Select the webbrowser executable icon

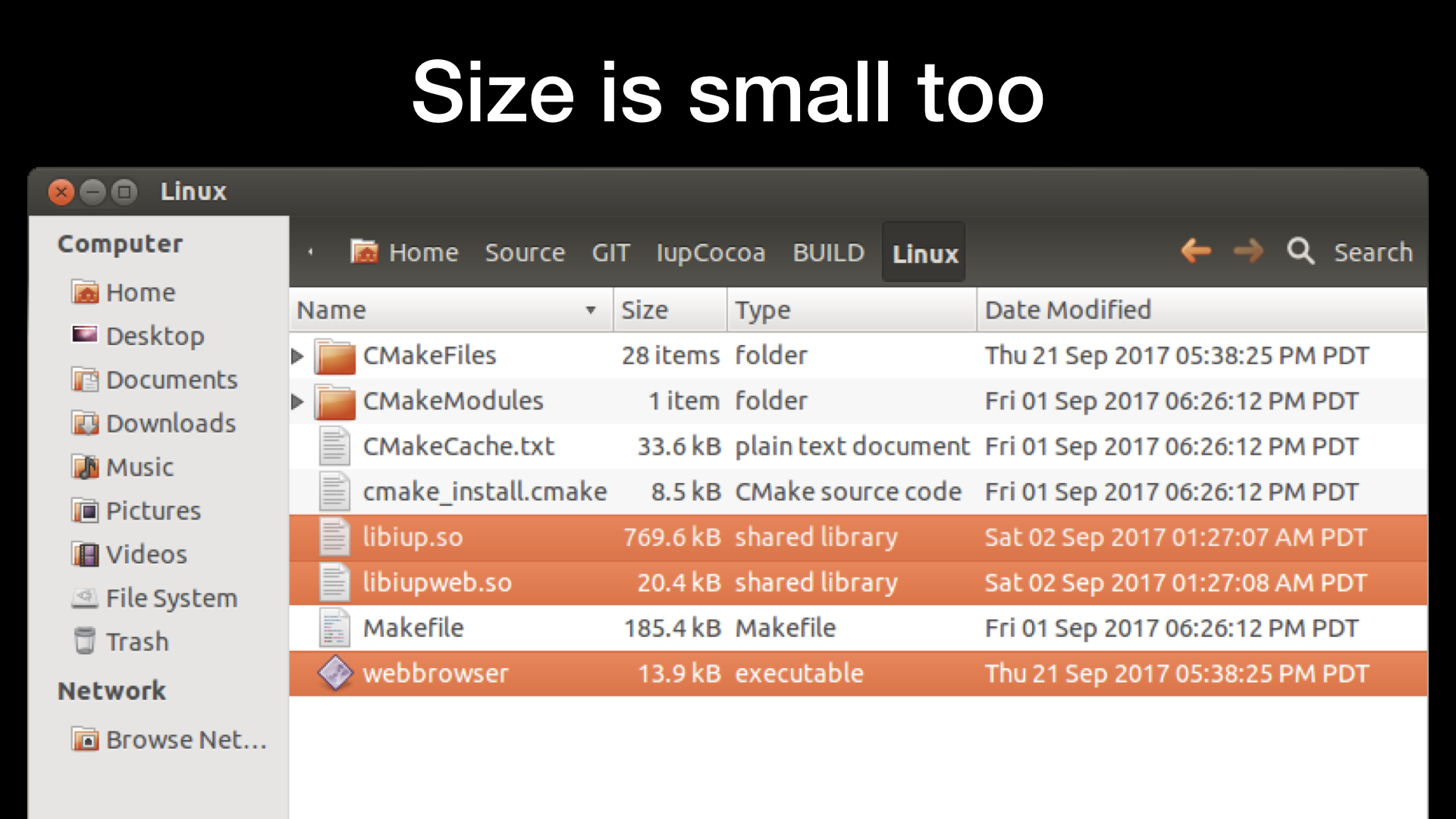[335, 673]
